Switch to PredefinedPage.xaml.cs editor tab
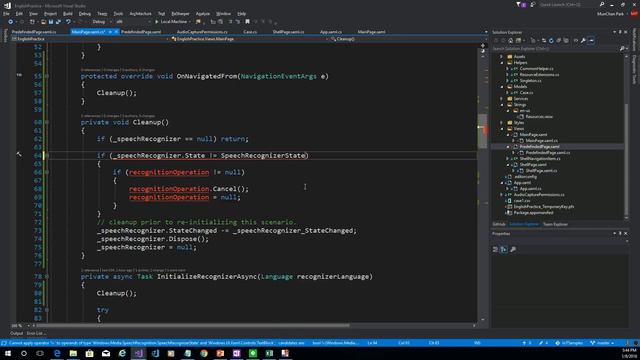This screenshot has height=360, width=640. coord(34,32)
